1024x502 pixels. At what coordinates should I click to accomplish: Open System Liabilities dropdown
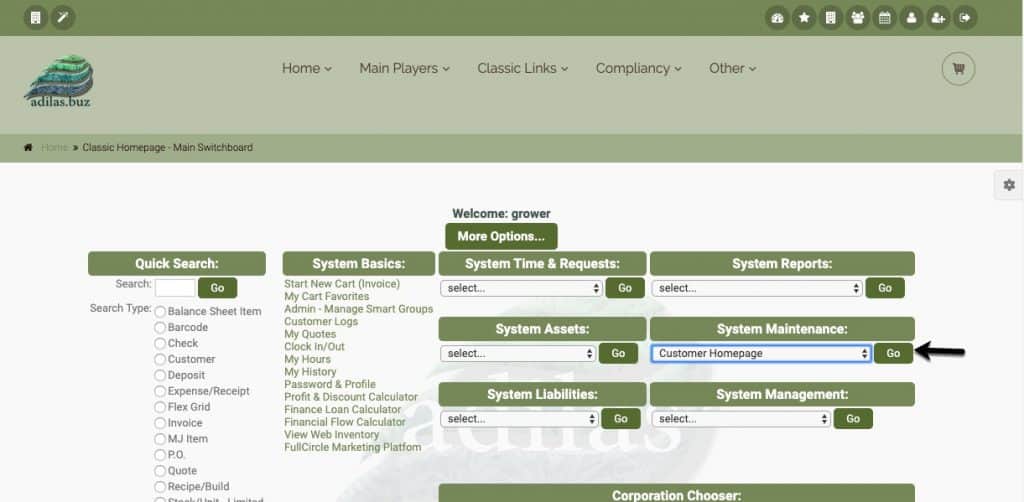[519, 418]
